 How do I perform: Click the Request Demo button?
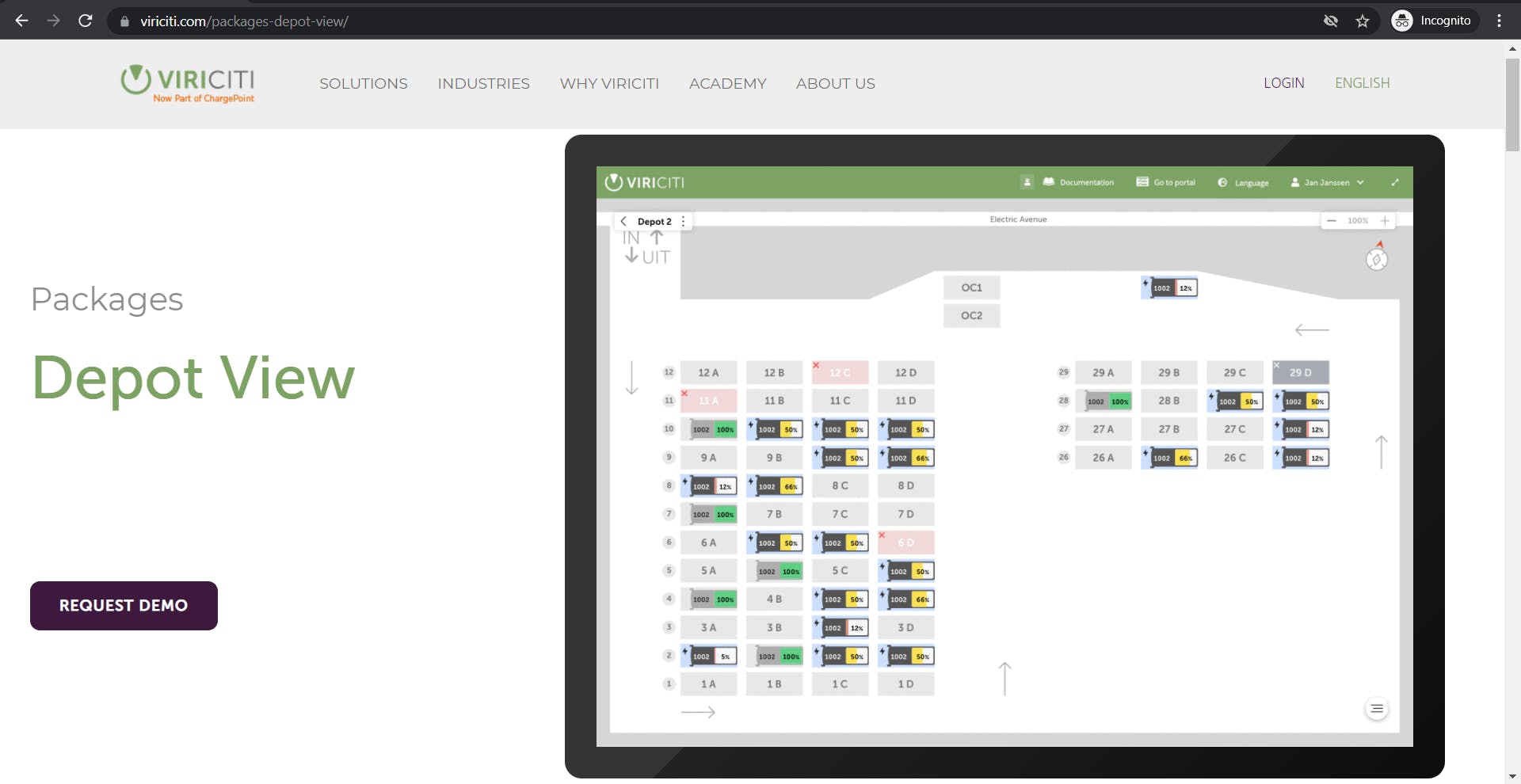click(124, 606)
